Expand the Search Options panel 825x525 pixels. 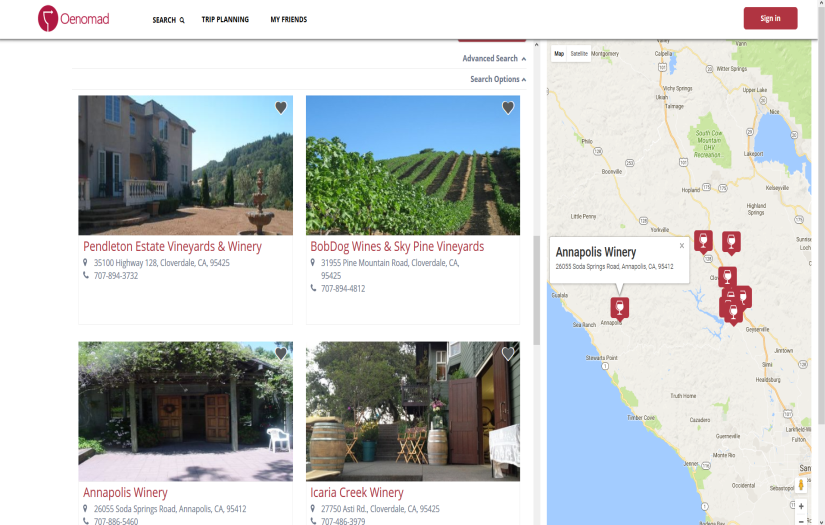pos(498,79)
